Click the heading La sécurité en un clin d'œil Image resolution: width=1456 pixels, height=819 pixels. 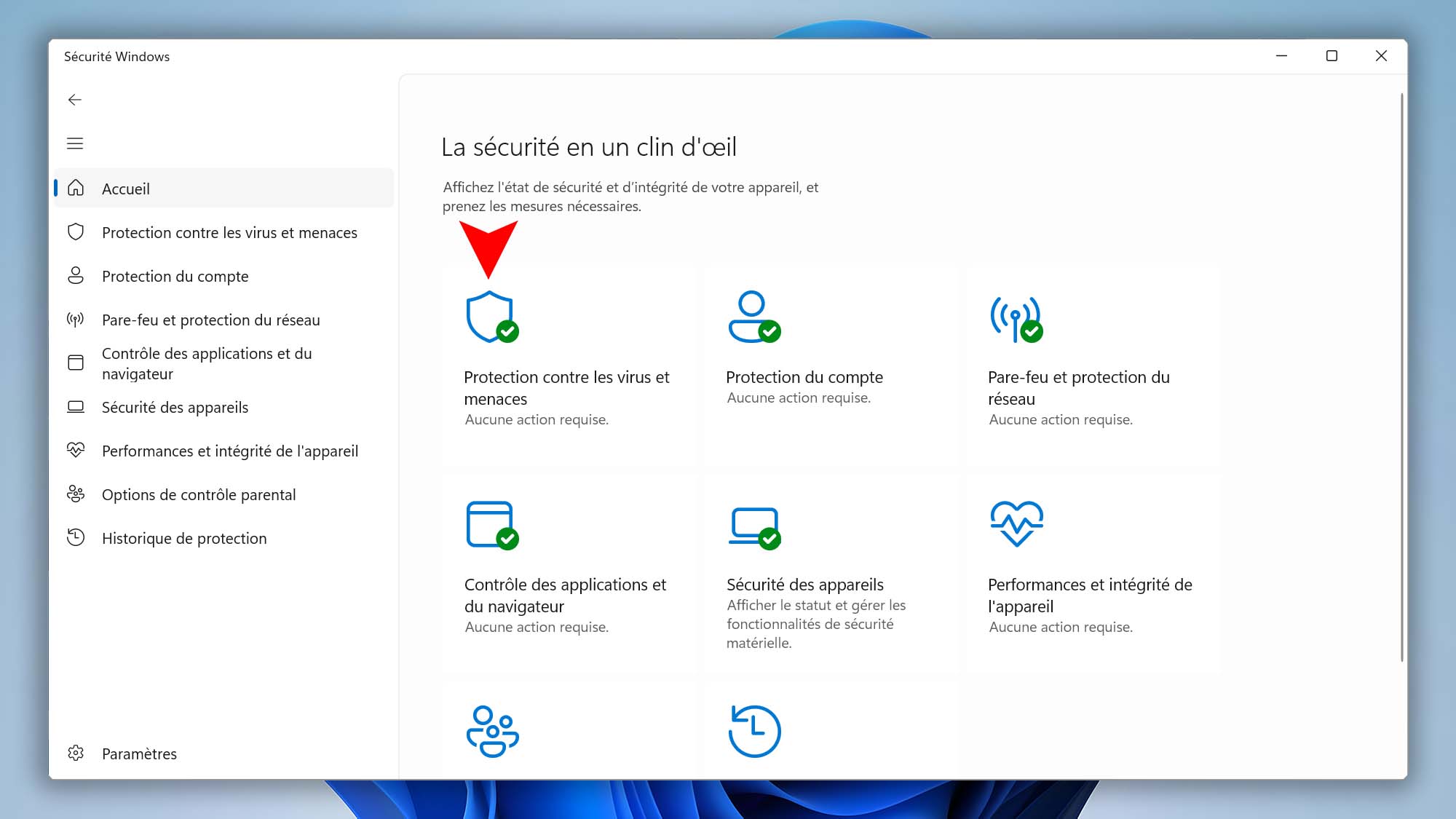tap(589, 147)
